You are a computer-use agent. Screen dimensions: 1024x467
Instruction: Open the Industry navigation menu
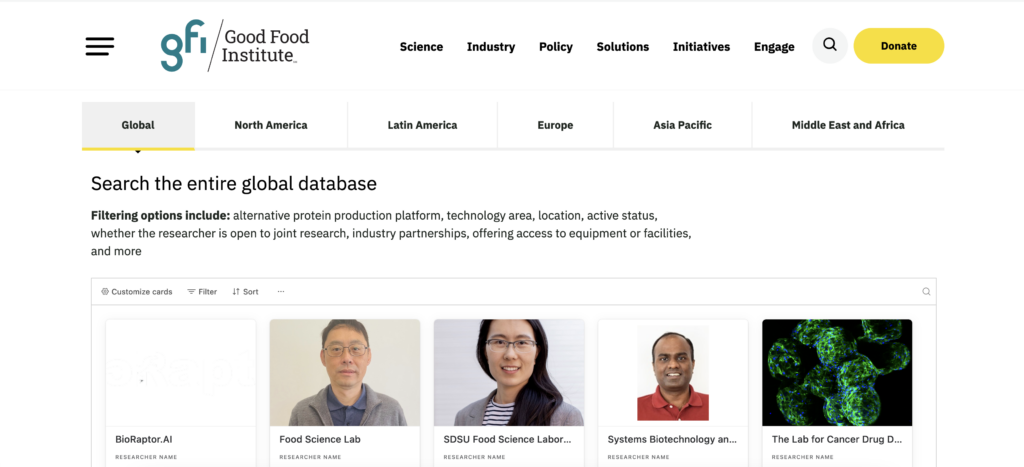[491, 47]
